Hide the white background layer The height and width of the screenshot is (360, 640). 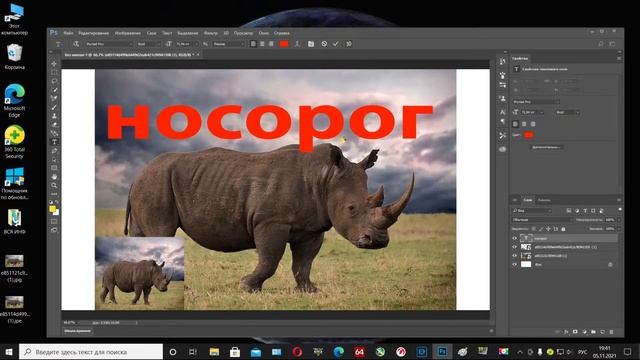514,264
